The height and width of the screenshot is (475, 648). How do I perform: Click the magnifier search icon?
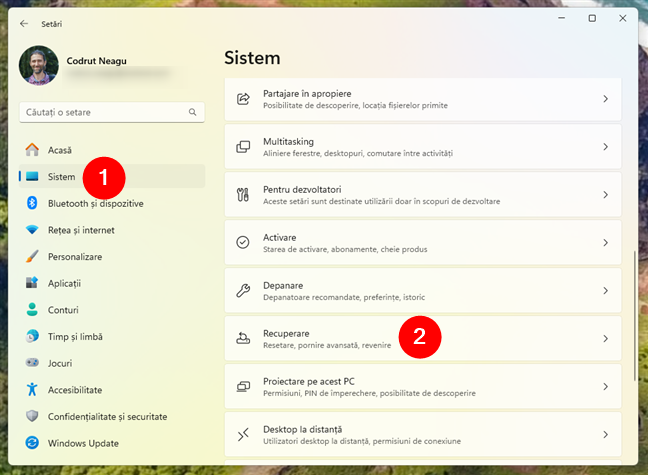pyautogui.click(x=193, y=112)
